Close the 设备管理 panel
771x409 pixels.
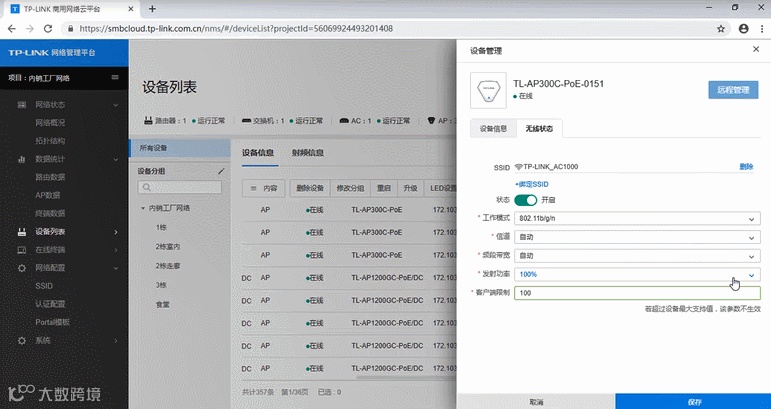click(x=756, y=49)
